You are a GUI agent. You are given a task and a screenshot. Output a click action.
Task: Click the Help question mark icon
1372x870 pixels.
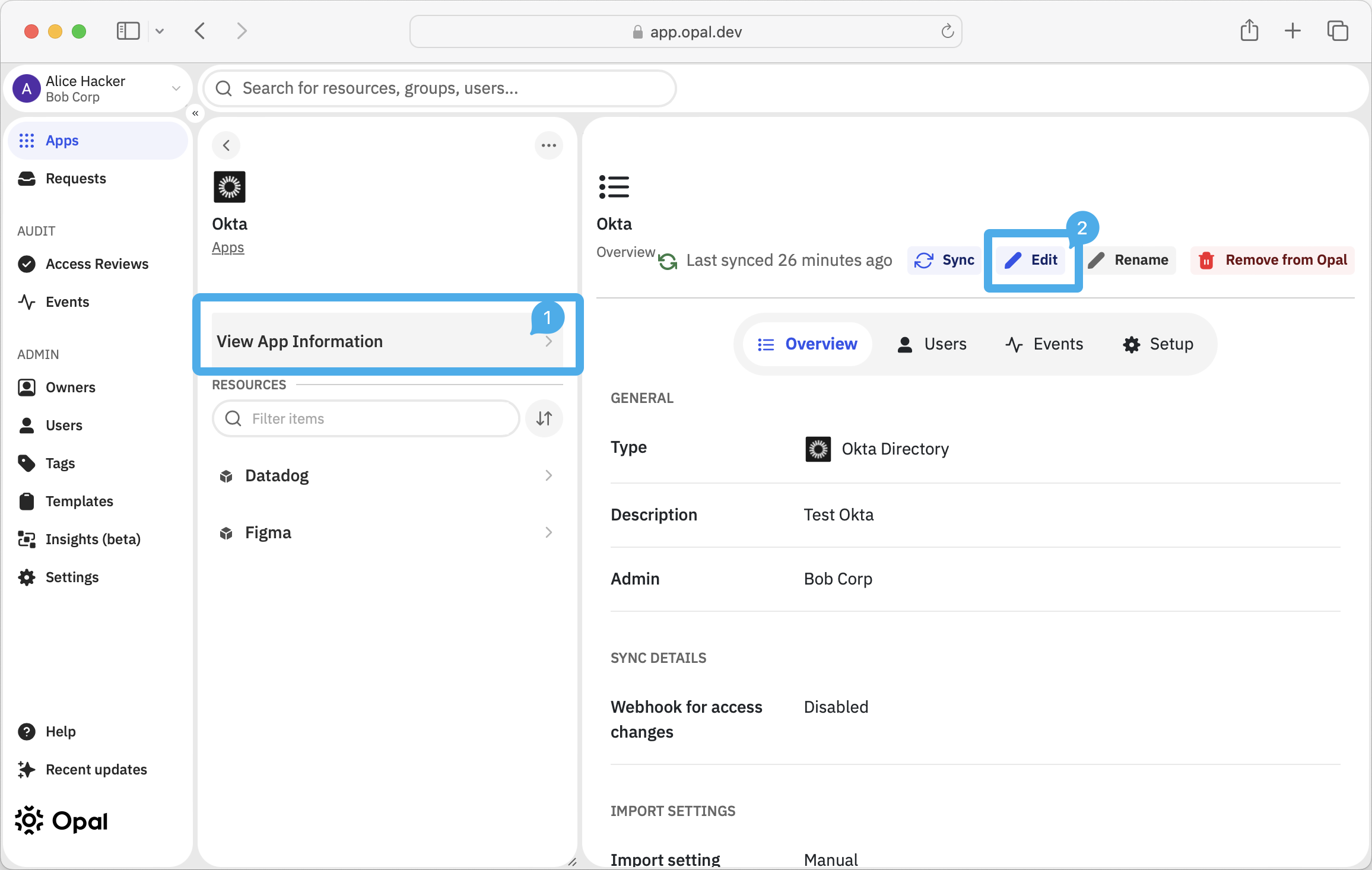click(27, 732)
